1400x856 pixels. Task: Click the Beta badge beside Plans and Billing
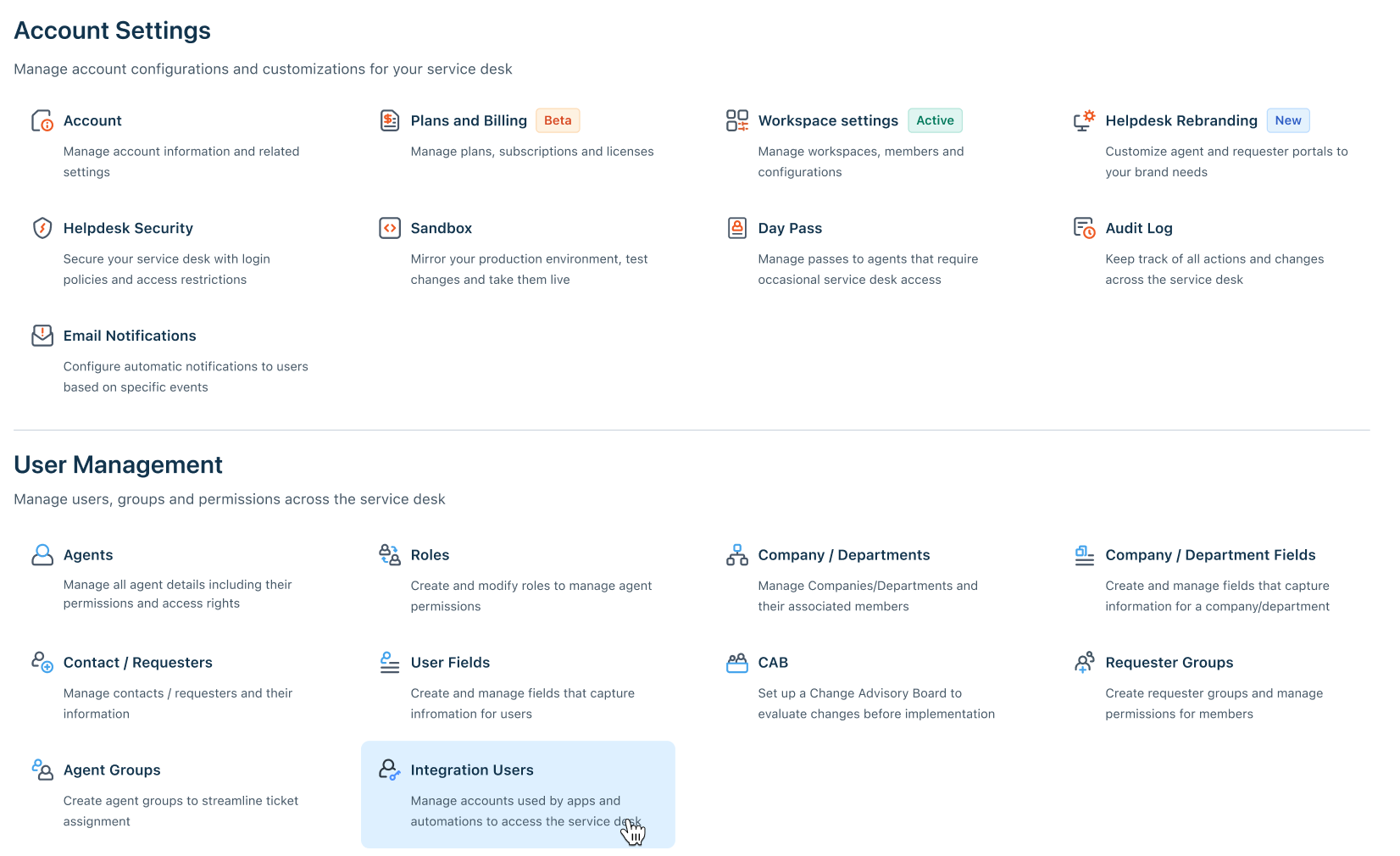[558, 120]
